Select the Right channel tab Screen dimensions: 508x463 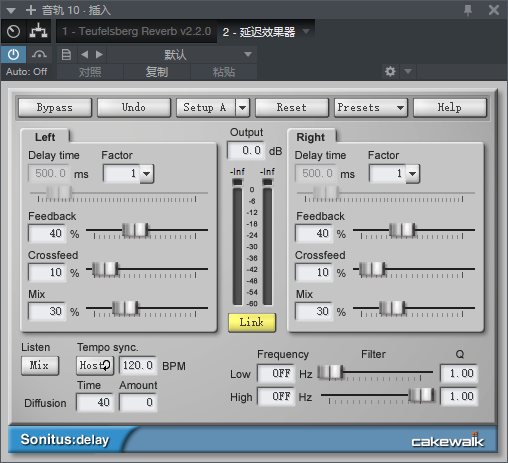coord(311,137)
